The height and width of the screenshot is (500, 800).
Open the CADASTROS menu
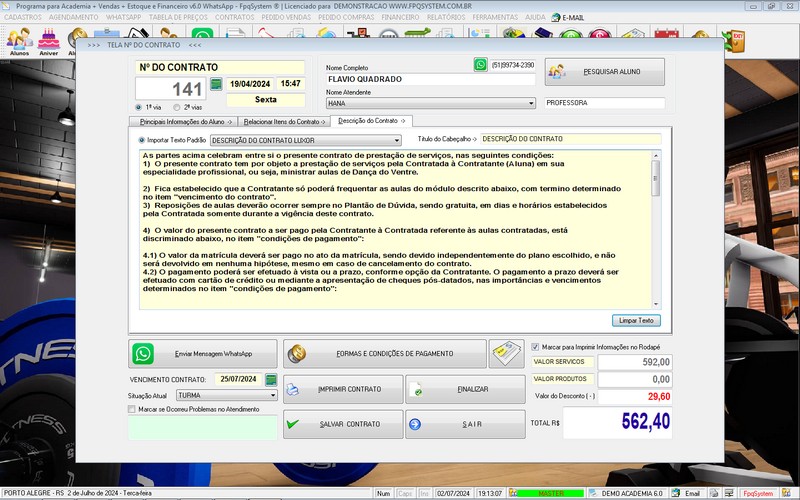pos(22,17)
